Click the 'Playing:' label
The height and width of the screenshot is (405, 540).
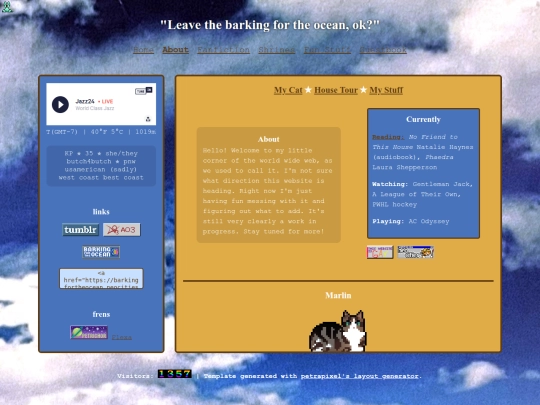[x=388, y=221]
